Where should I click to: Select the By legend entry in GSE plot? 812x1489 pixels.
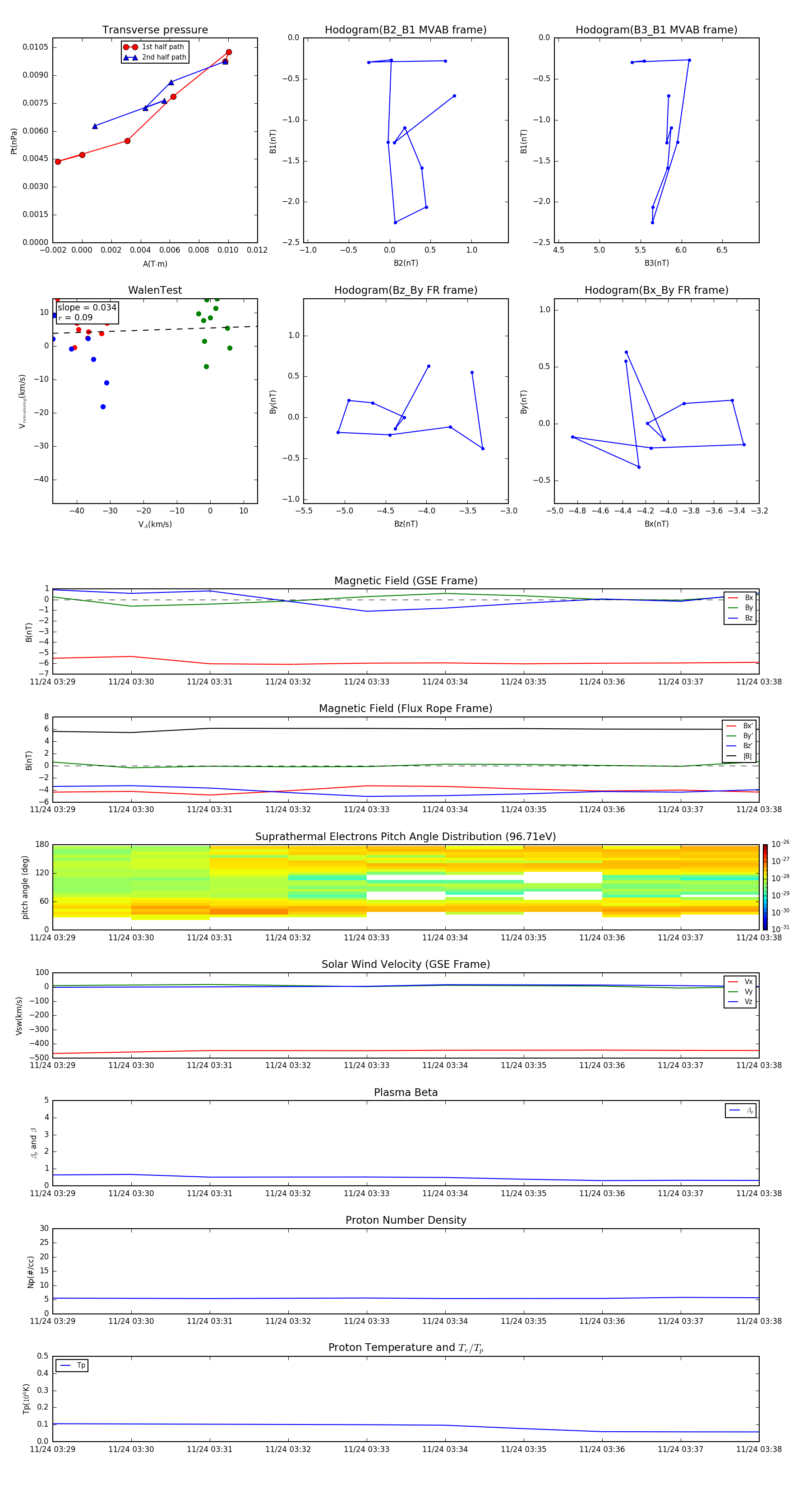tap(740, 608)
